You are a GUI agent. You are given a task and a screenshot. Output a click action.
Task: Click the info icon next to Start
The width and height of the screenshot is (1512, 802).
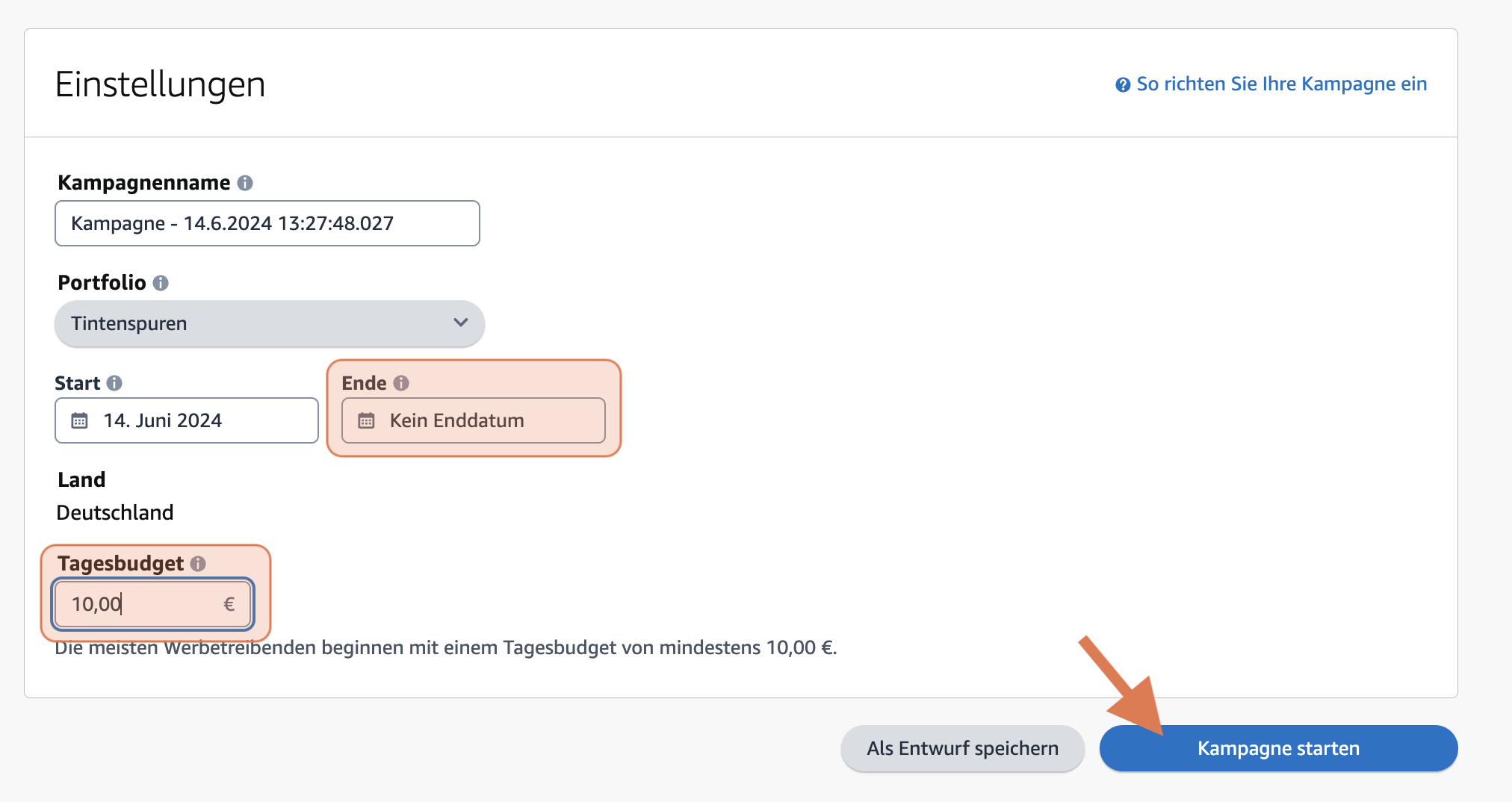pos(114,383)
